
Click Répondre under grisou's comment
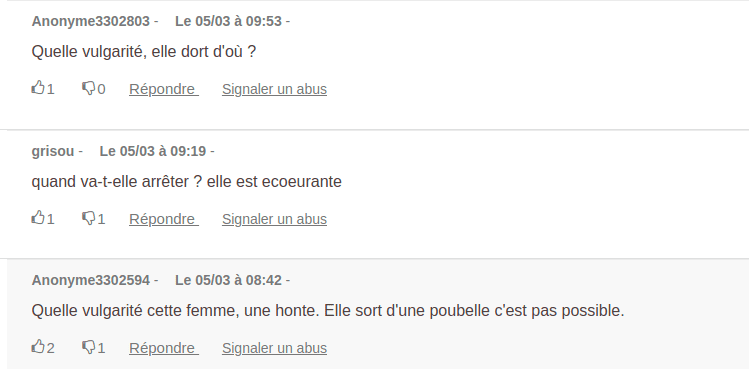[164, 219]
